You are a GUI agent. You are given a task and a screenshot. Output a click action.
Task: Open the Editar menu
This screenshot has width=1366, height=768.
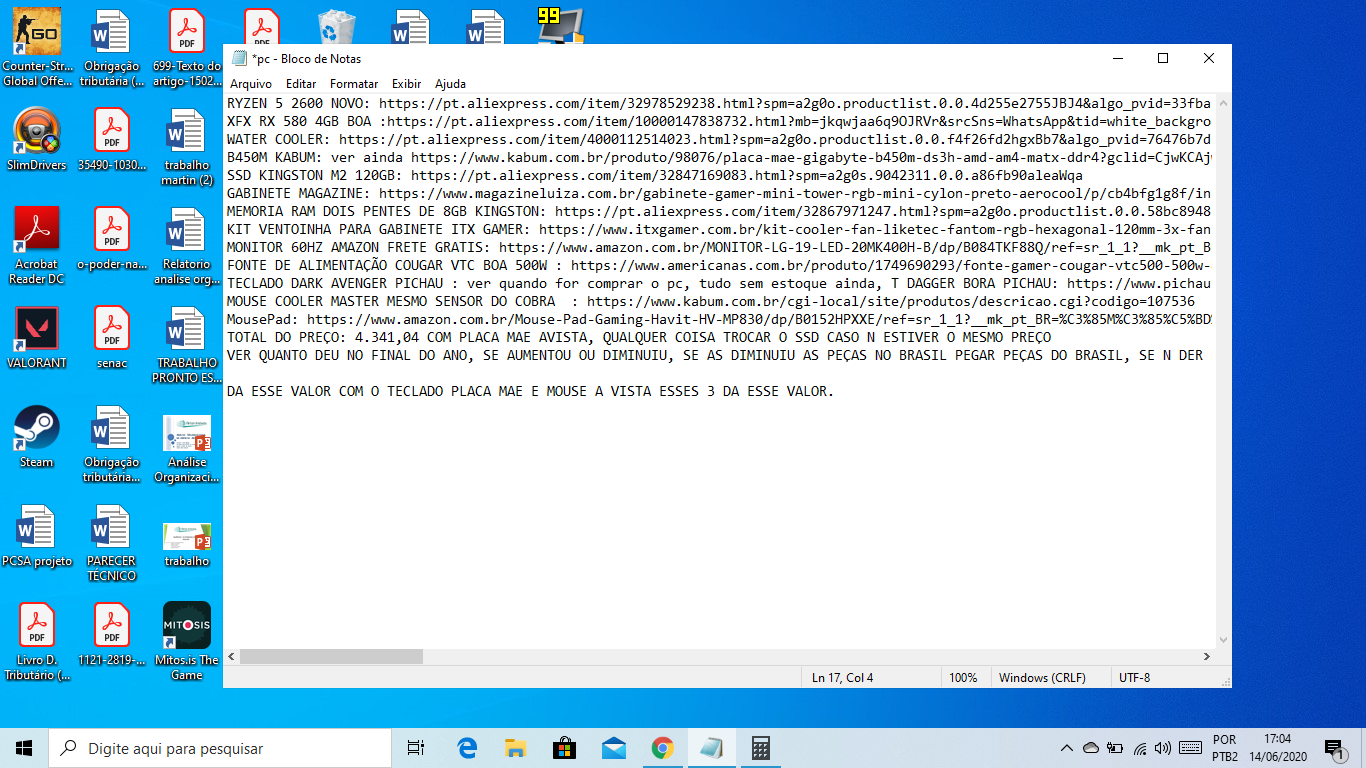coord(301,84)
